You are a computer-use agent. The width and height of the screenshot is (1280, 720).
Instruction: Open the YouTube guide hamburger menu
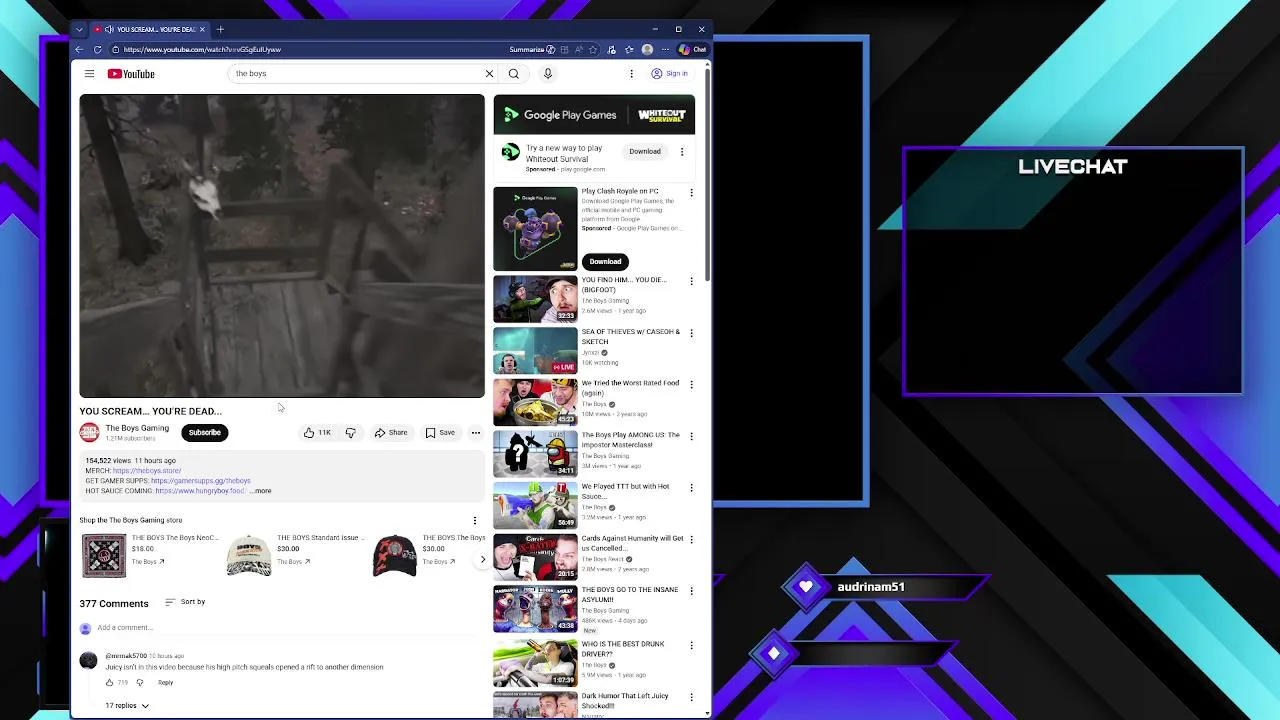pos(89,74)
